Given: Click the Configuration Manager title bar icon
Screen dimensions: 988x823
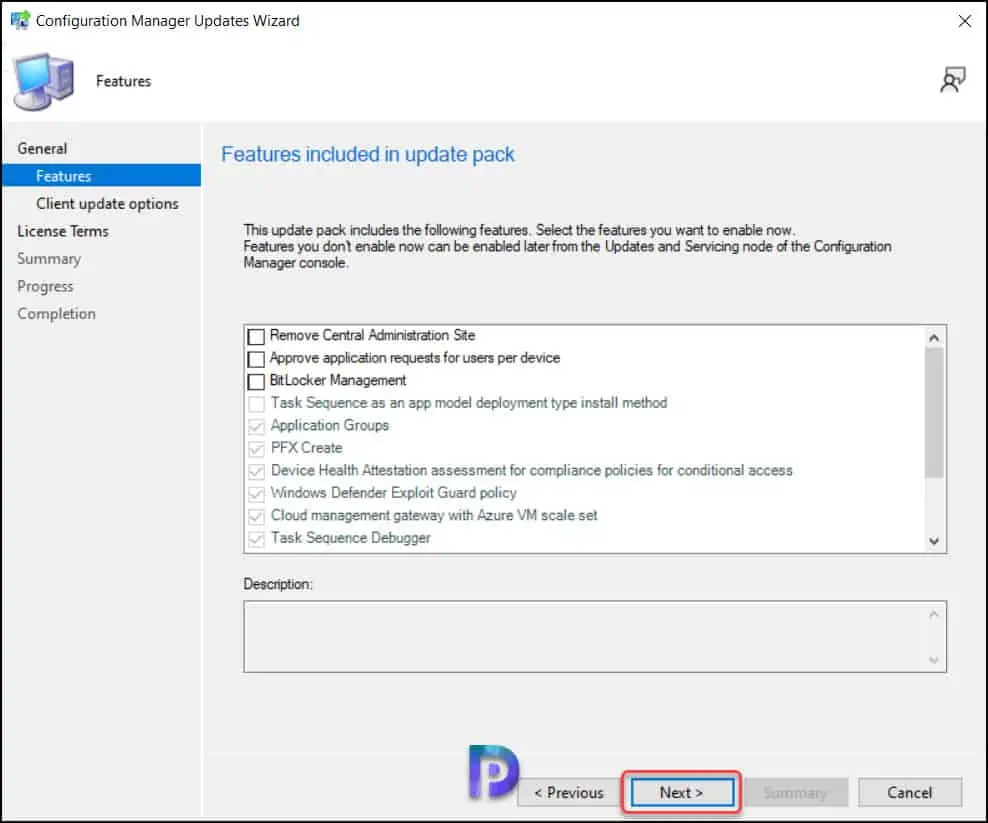Looking at the screenshot, I should tap(20, 20).
